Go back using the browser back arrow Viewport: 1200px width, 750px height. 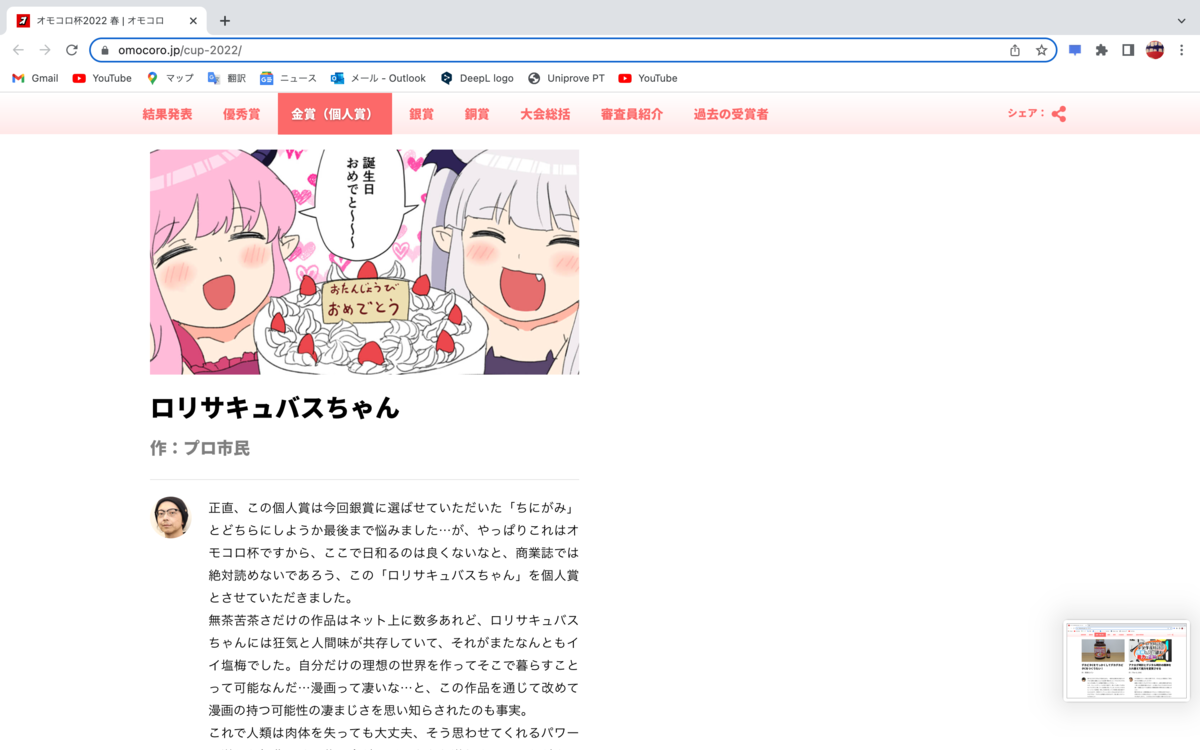18,50
